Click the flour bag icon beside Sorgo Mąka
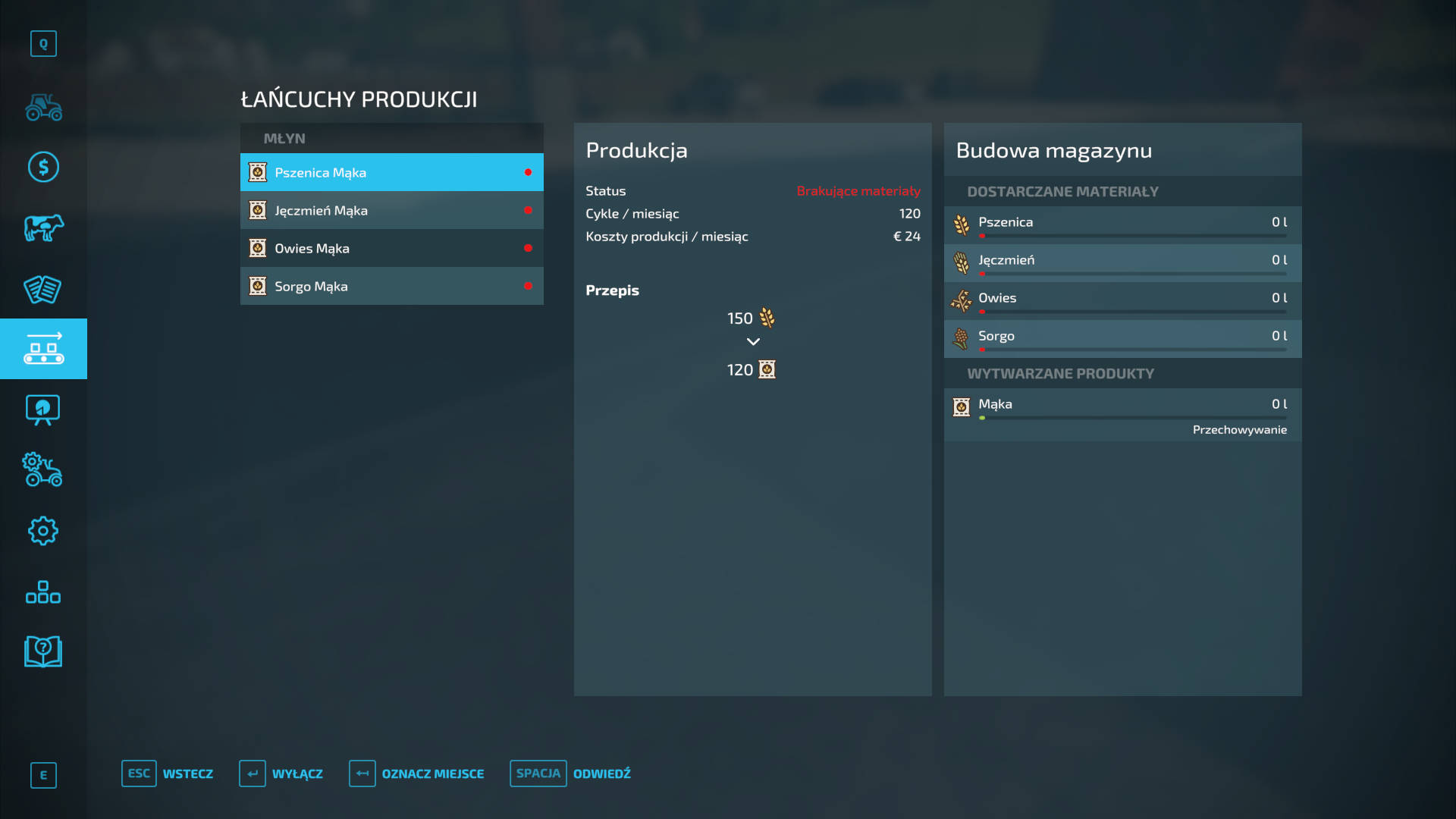This screenshot has width=1456, height=819. [x=258, y=286]
